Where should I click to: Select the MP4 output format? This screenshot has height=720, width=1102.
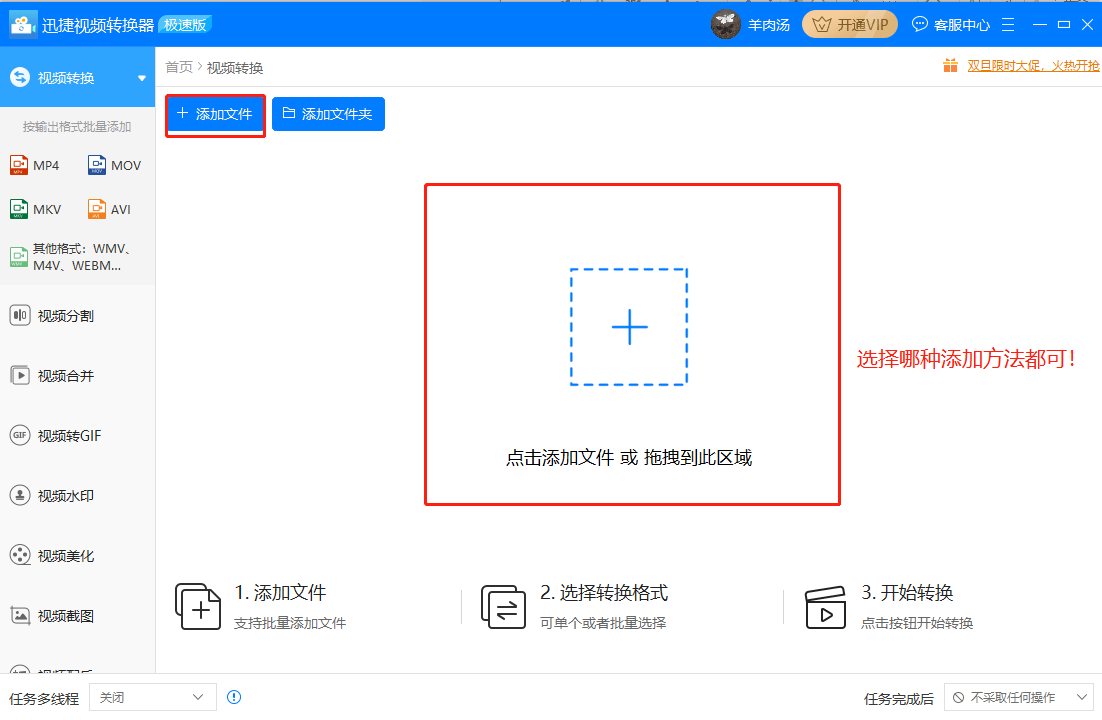[x=35, y=165]
